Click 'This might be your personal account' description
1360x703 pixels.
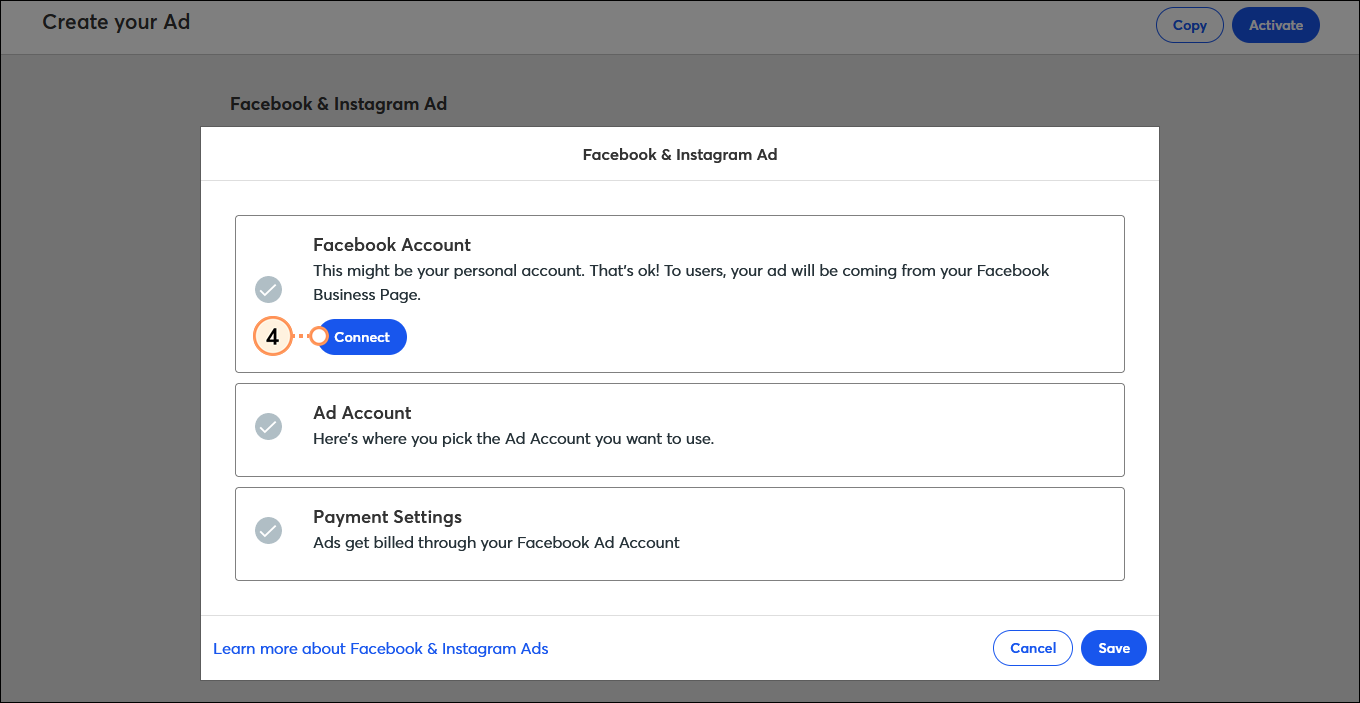pos(681,283)
